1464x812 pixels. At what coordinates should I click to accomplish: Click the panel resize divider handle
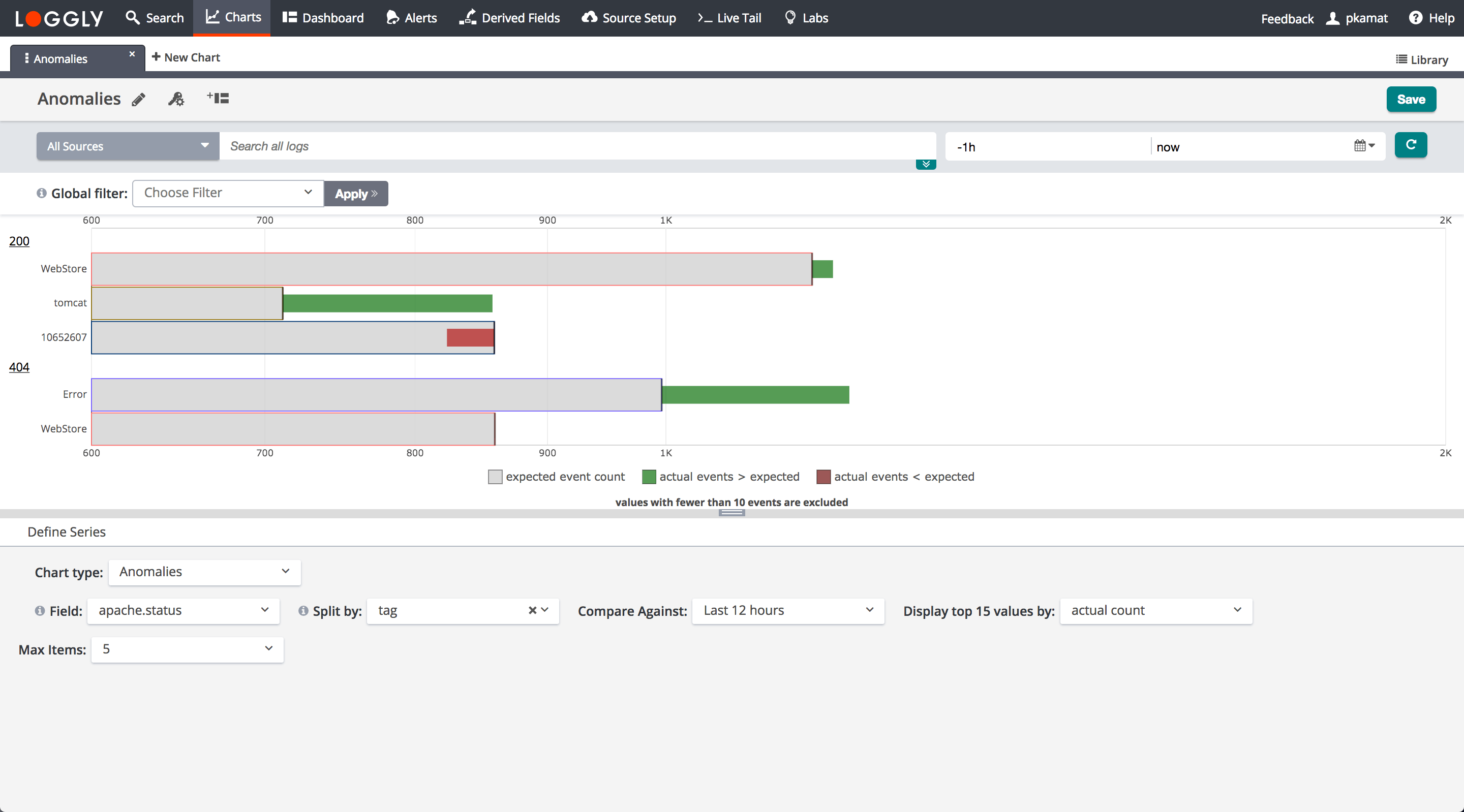tap(731, 513)
